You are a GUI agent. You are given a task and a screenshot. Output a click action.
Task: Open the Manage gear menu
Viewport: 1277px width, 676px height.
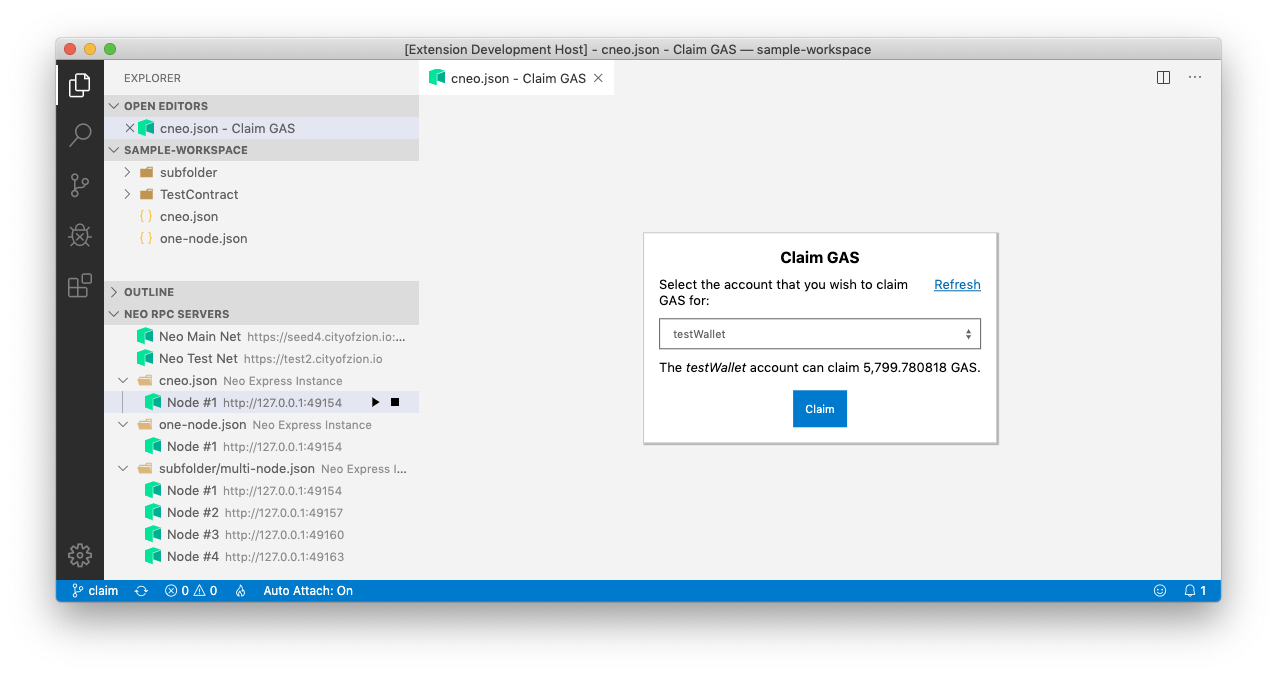coord(80,555)
